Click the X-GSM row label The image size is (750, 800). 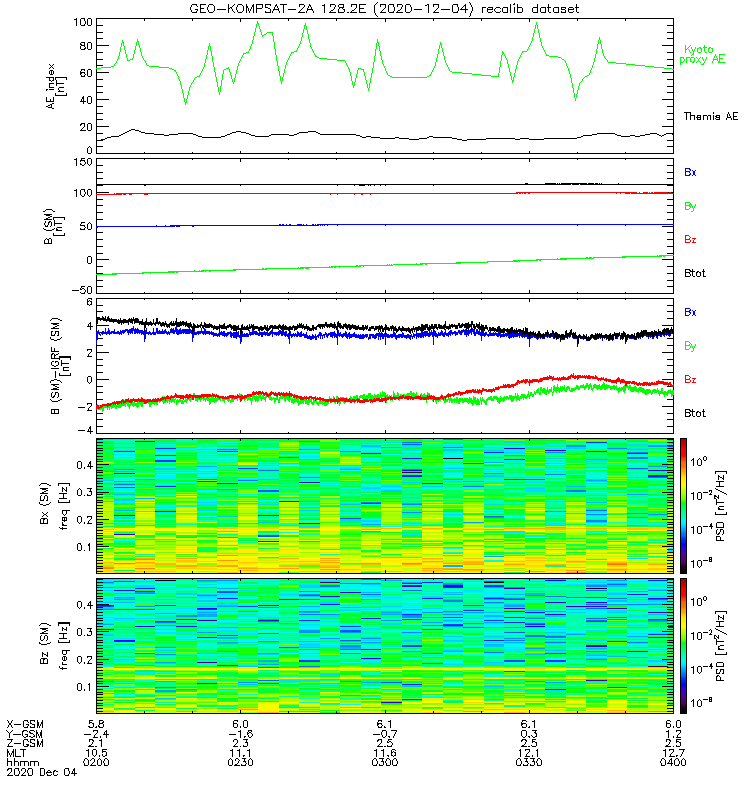tap(25, 724)
